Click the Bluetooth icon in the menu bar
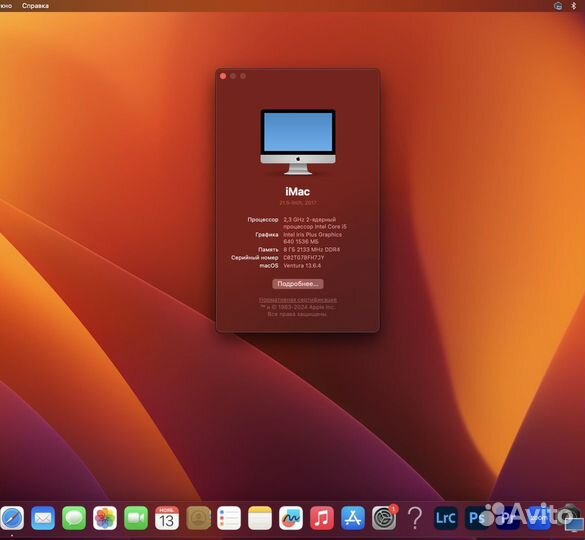 coord(573,6)
